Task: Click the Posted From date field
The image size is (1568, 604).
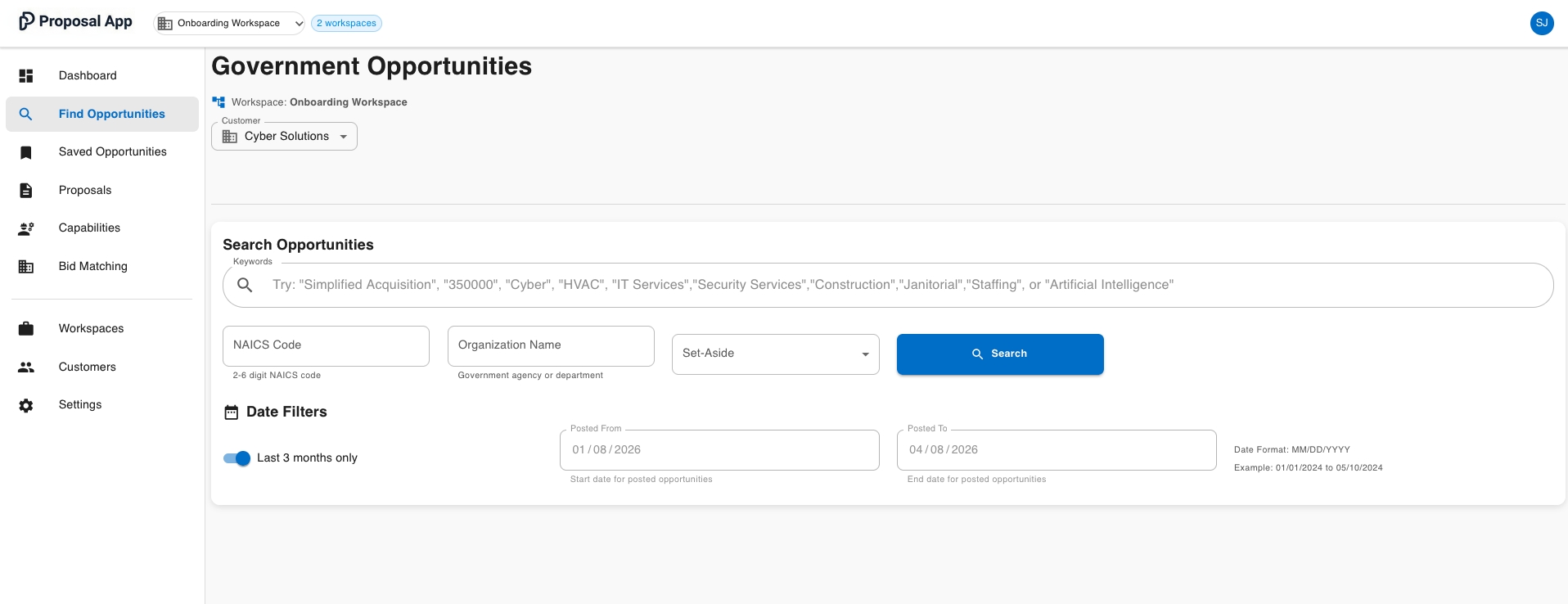Action: 719,450
